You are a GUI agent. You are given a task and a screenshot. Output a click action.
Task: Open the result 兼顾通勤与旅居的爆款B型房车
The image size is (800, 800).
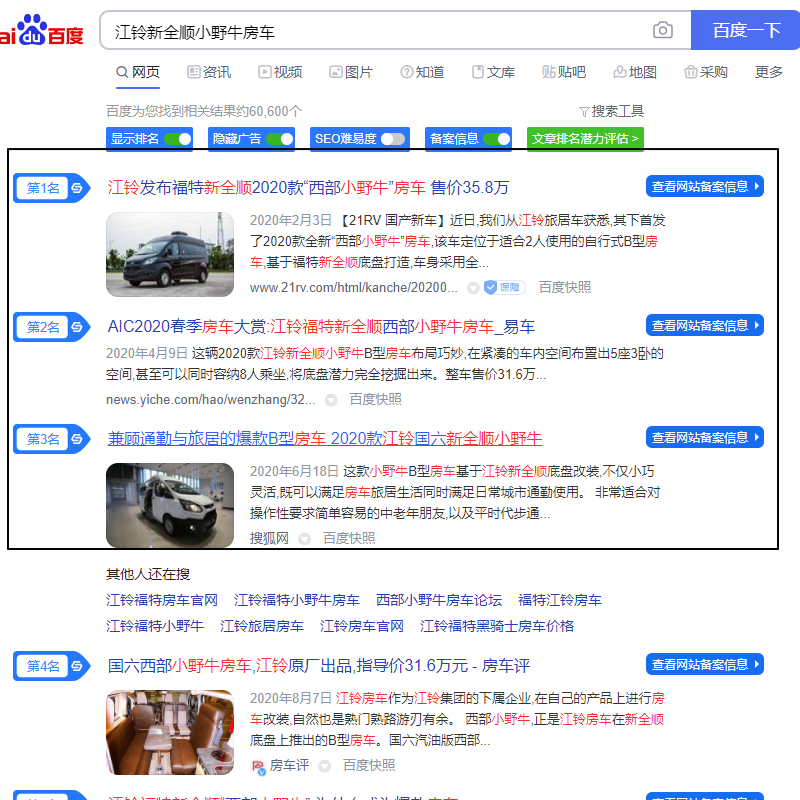tap(324, 439)
